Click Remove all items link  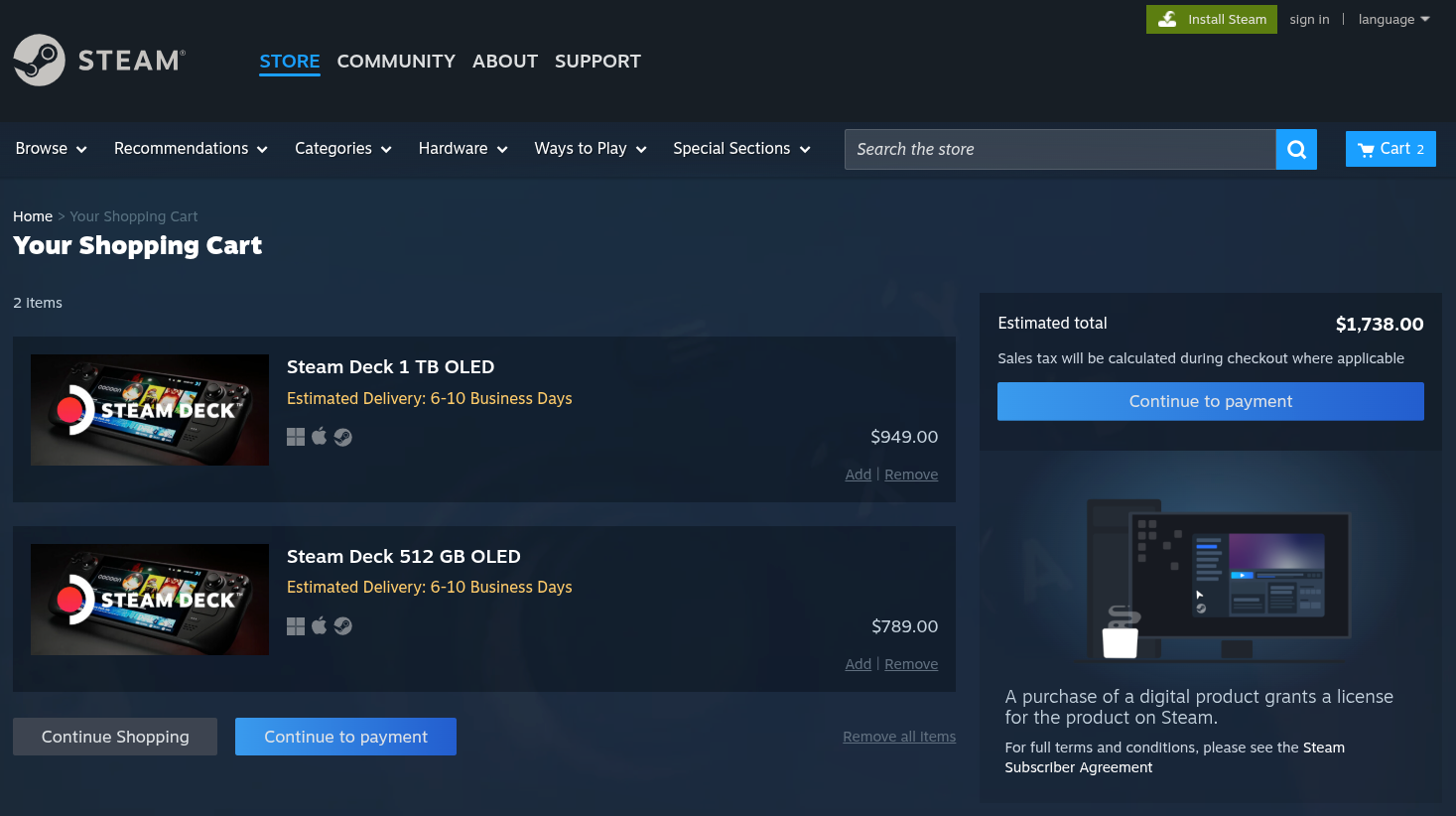[899, 737]
